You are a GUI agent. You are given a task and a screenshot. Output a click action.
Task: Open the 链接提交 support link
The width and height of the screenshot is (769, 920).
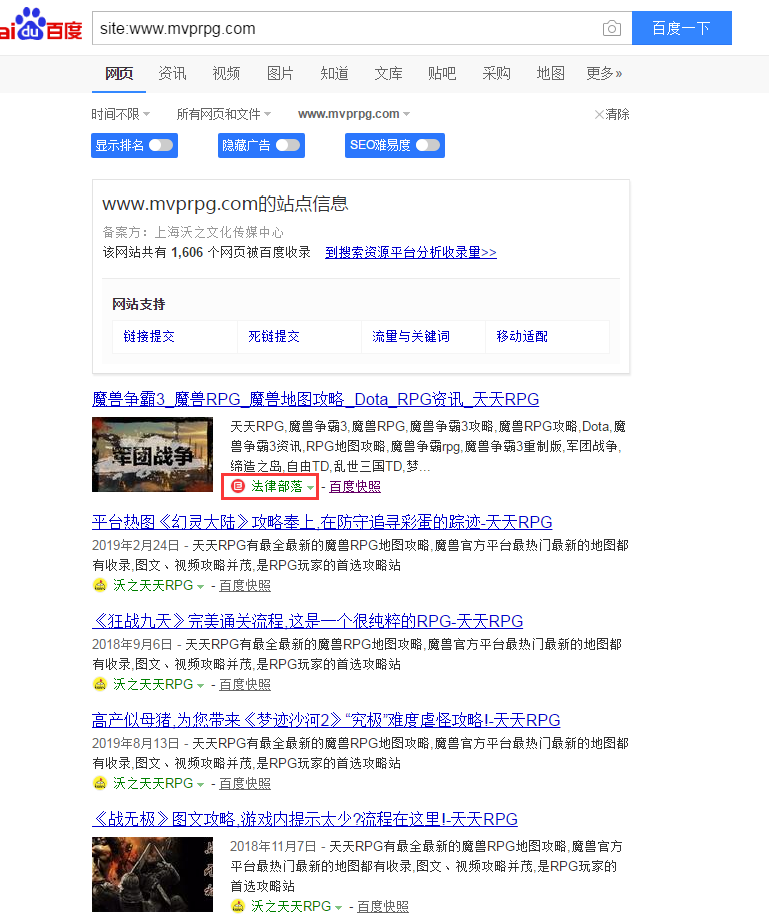tap(149, 336)
